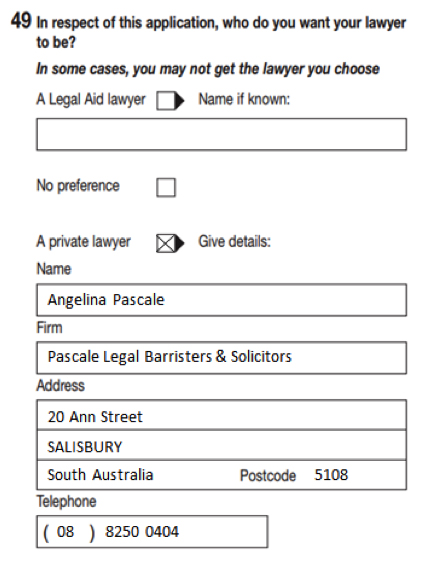This screenshot has width=434, height=574.
Task: Check the Legal Aid lawyer checkbox
Action: [x=166, y=101]
